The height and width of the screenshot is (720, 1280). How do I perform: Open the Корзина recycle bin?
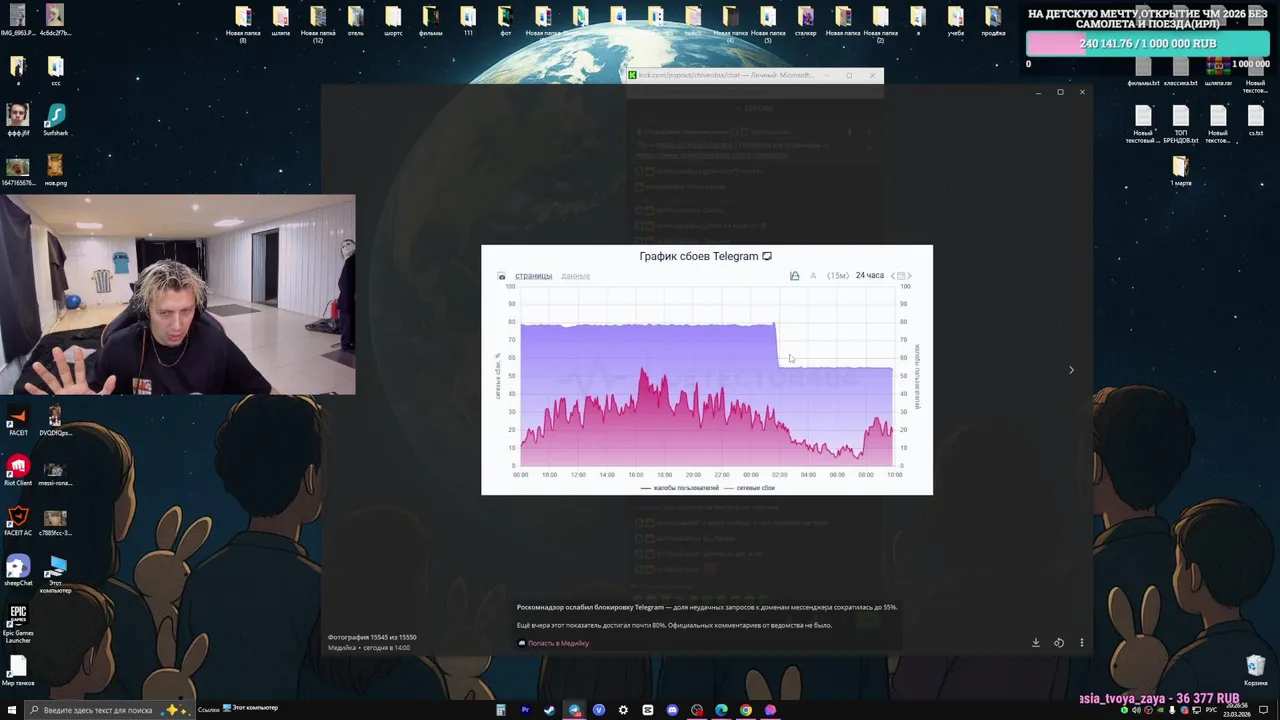1256,671
